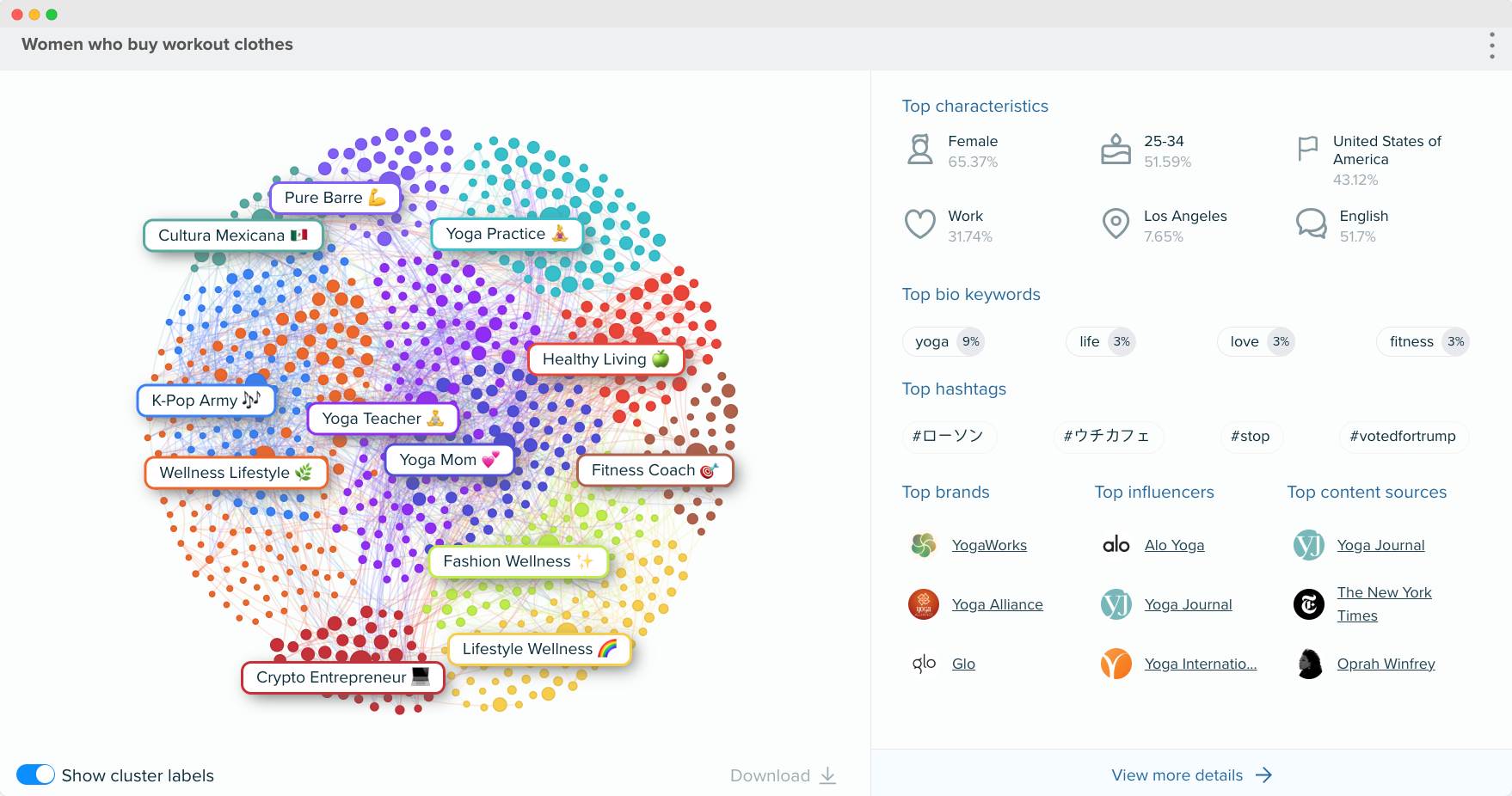Click the View more details button

point(1191,775)
